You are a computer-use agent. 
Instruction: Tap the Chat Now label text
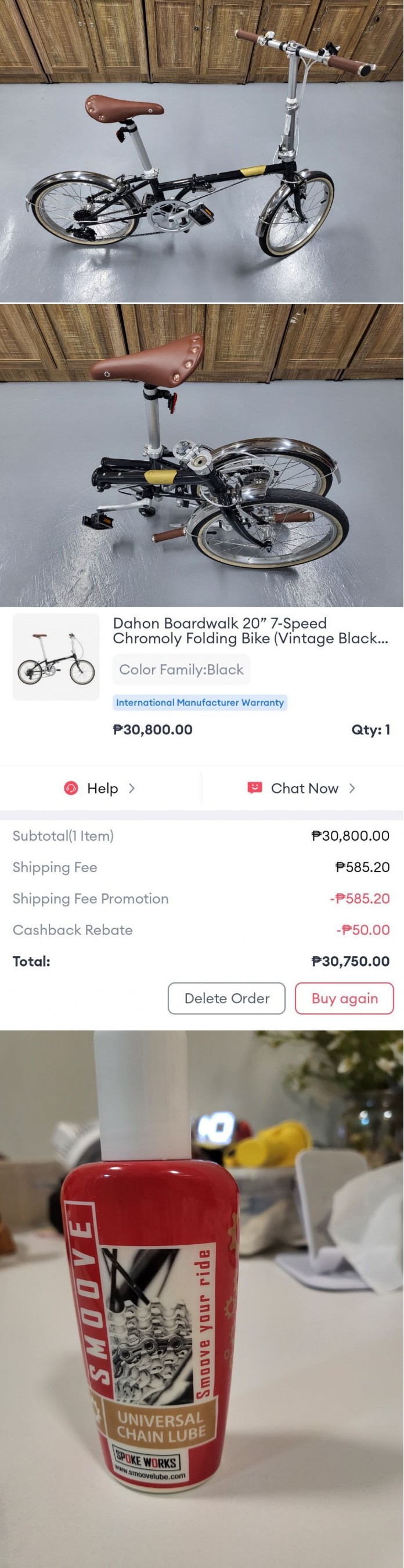(x=304, y=788)
